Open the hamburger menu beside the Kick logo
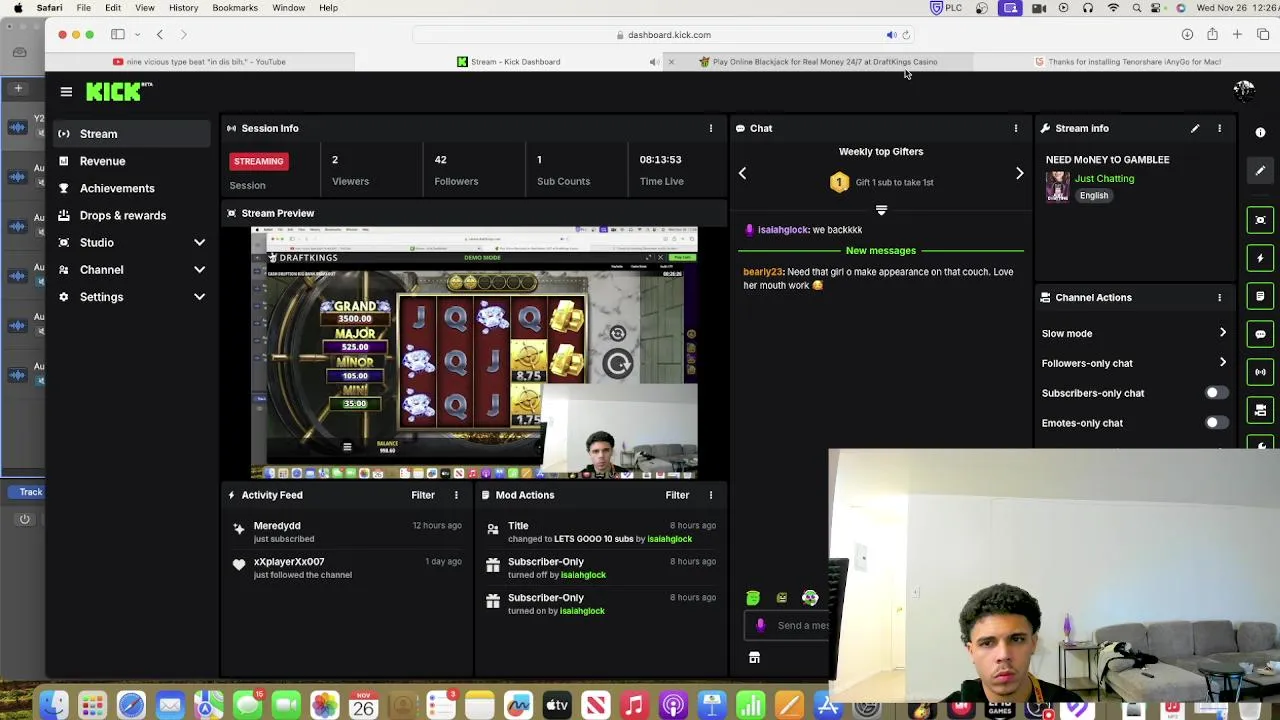Viewport: 1280px width, 720px height. click(66, 92)
